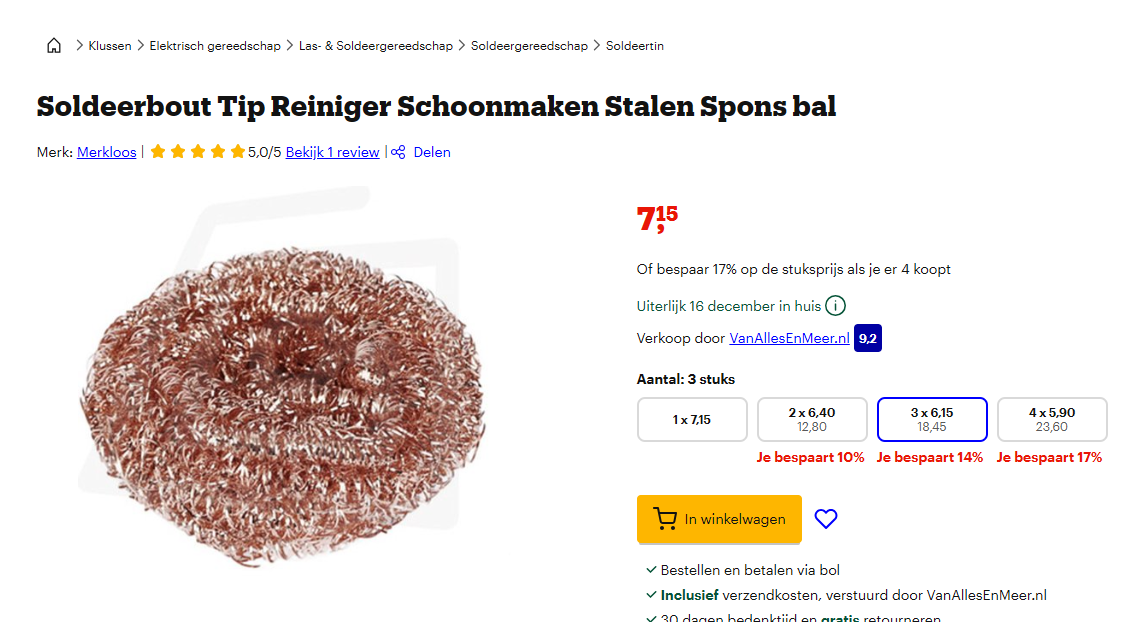The image size is (1147, 622).
Task: Navigate to Las- & Soldeergereedschap breadcrumb
Action: [376, 46]
